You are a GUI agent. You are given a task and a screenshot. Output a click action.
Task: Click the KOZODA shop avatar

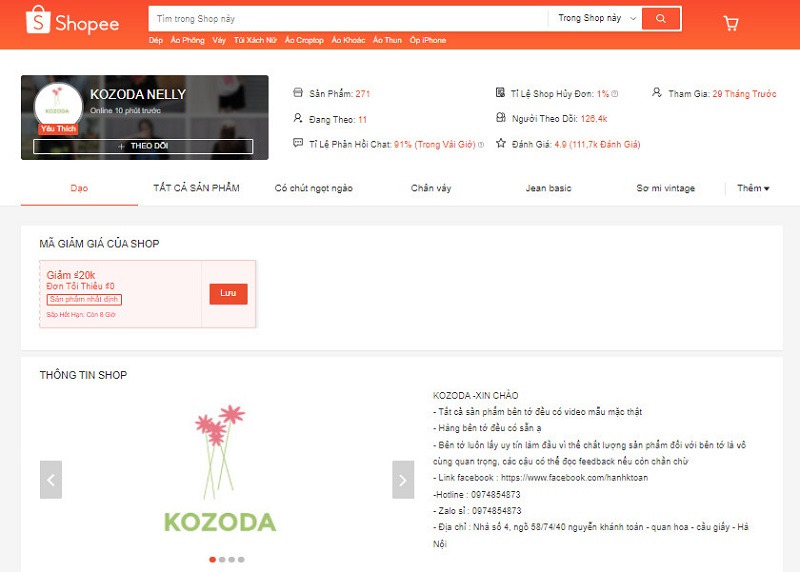click(x=58, y=106)
